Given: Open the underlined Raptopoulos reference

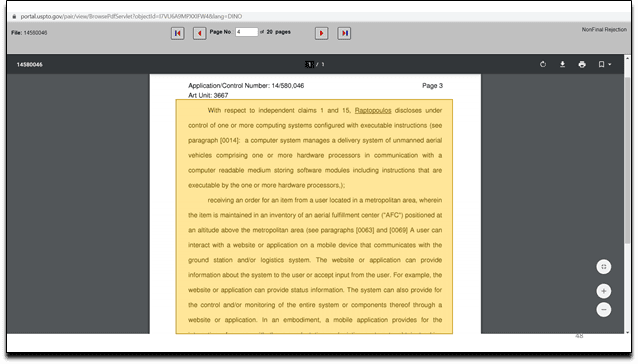Looking at the screenshot, I should (x=373, y=110).
